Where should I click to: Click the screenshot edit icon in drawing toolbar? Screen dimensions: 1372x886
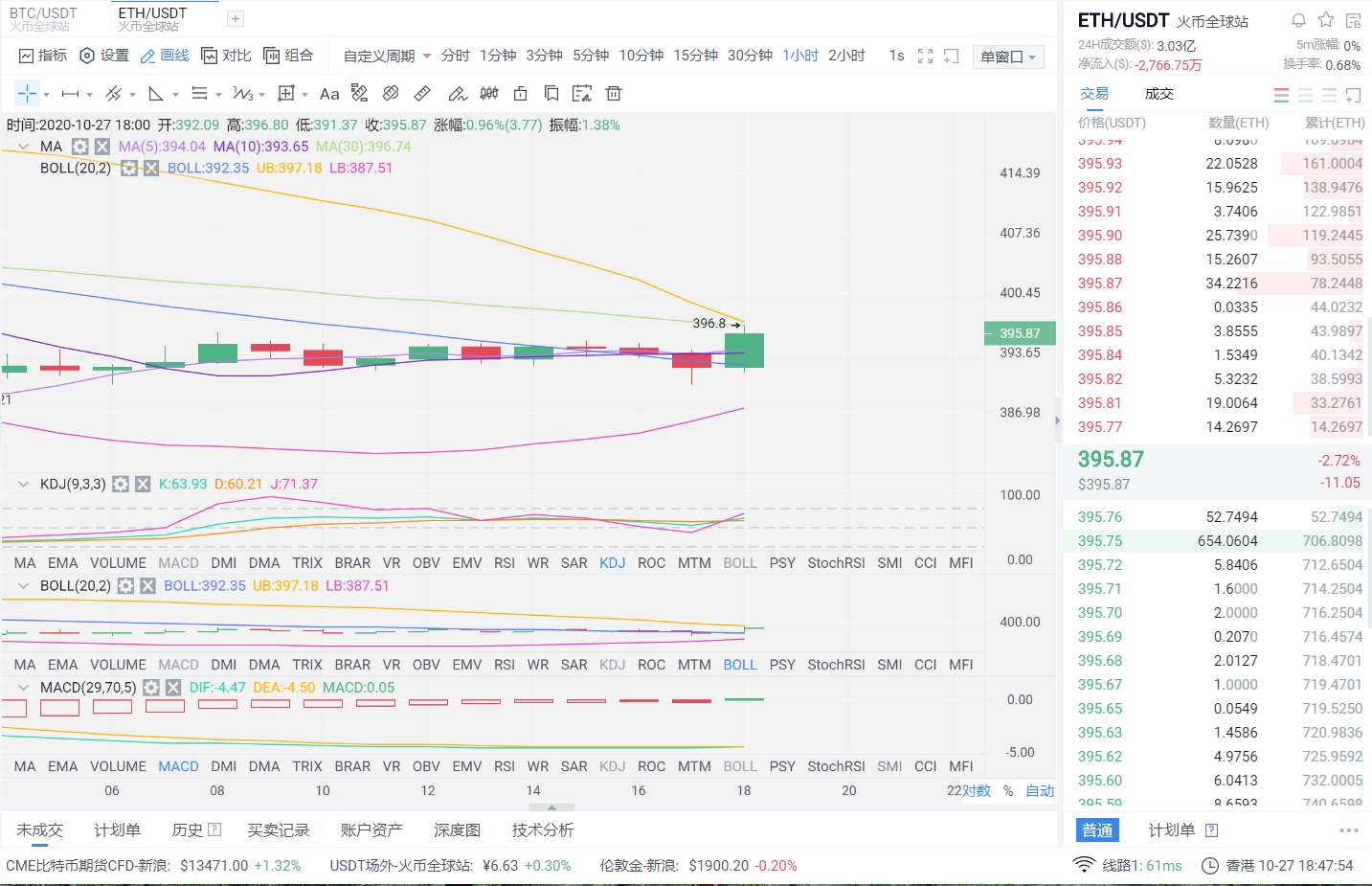(582, 93)
